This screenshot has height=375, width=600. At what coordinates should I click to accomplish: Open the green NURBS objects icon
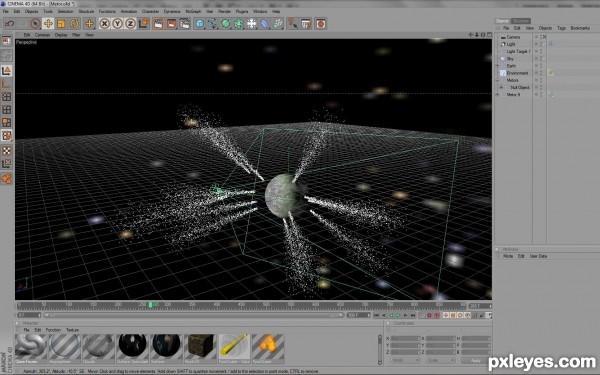coord(226,24)
